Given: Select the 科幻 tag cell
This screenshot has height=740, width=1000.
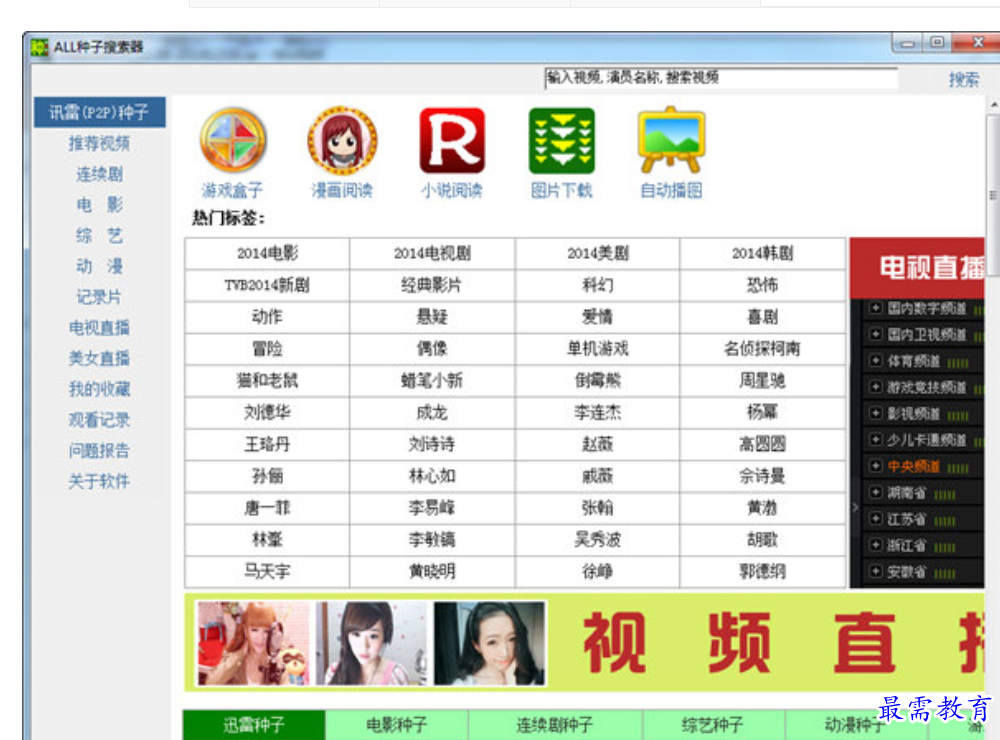Looking at the screenshot, I should 598,285.
